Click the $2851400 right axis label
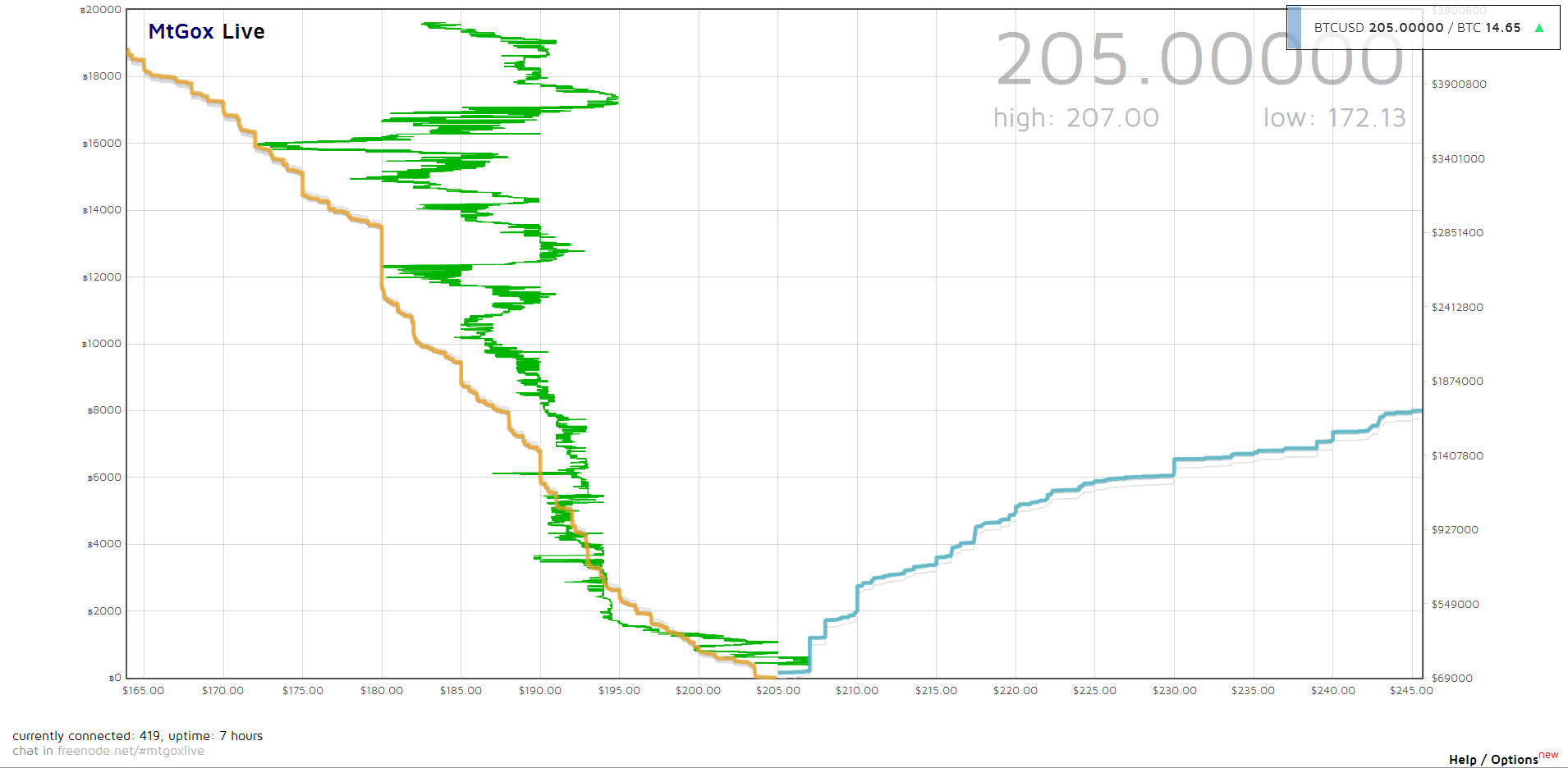Viewport: 1568px width, 768px height. pos(1458,233)
